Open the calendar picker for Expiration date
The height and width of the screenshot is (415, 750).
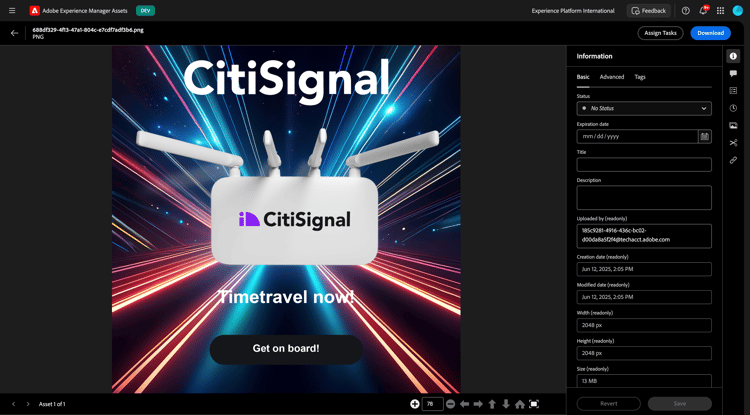click(705, 136)
